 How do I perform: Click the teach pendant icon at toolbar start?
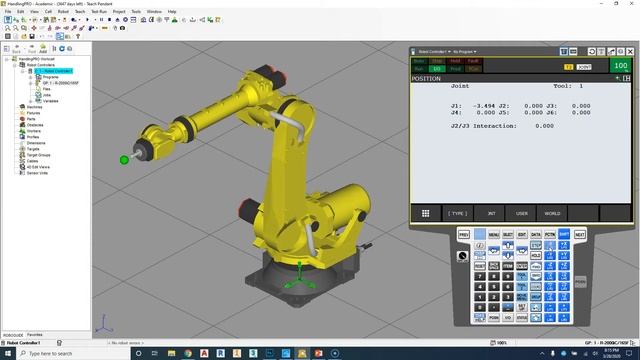7,20
